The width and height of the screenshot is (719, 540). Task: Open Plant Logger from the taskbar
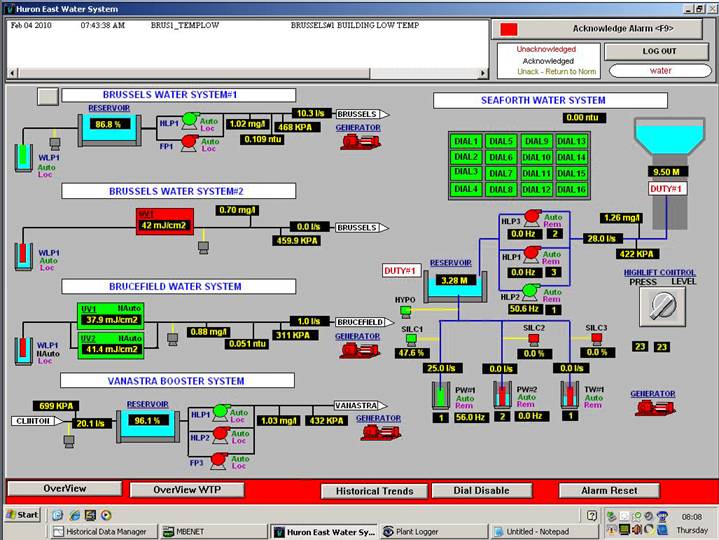pos(434,532)
